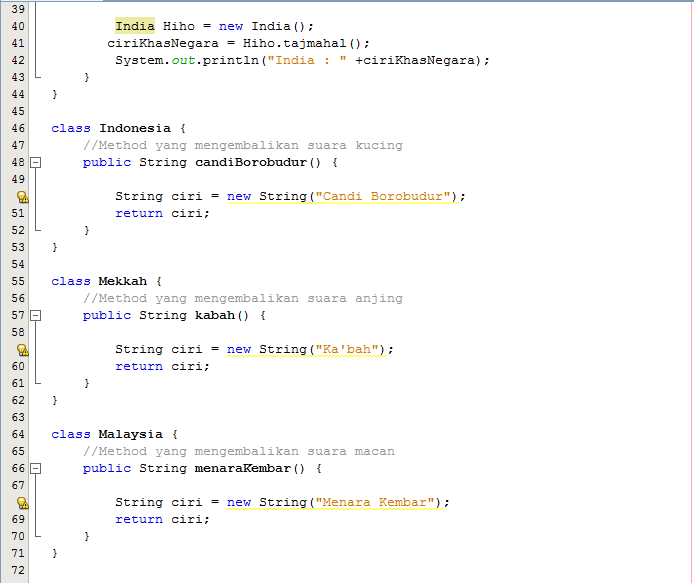Viewport: 694px width, 583px height.
Task: Click the comment mentioning suara anjing
Action: [x=243, y=298]
